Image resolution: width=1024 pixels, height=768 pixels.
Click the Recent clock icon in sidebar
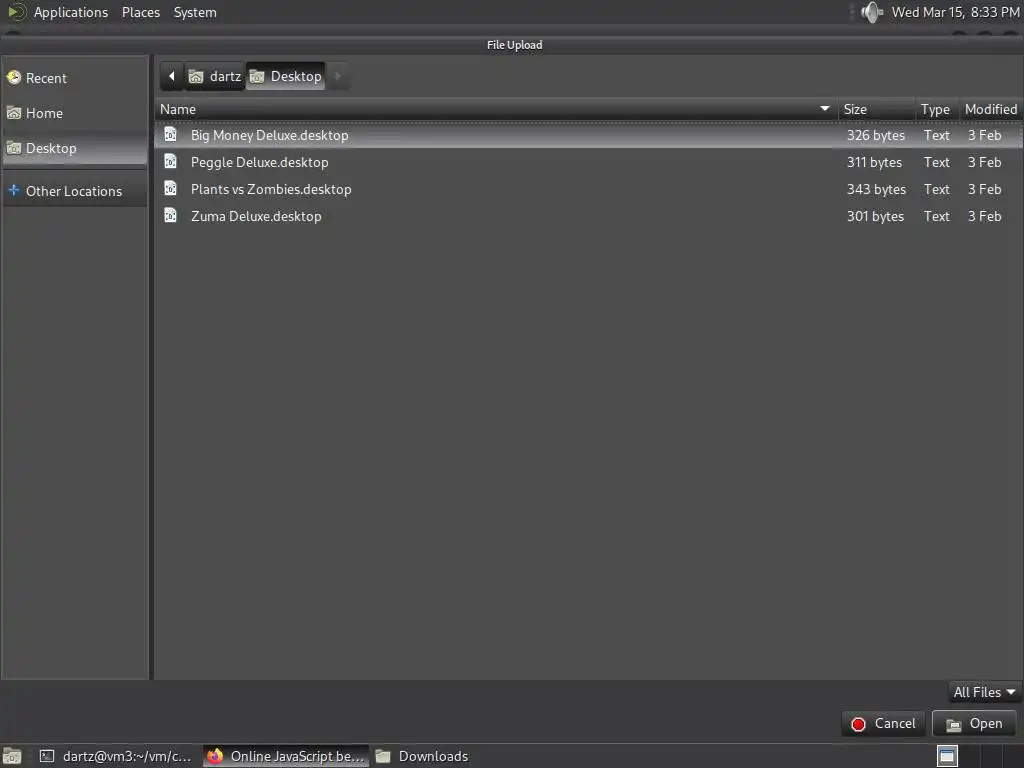point(14,78)
